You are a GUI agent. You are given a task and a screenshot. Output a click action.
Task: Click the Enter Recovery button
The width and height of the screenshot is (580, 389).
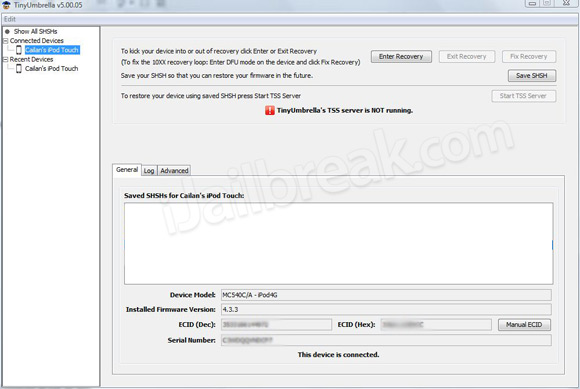tap(401, 57)
